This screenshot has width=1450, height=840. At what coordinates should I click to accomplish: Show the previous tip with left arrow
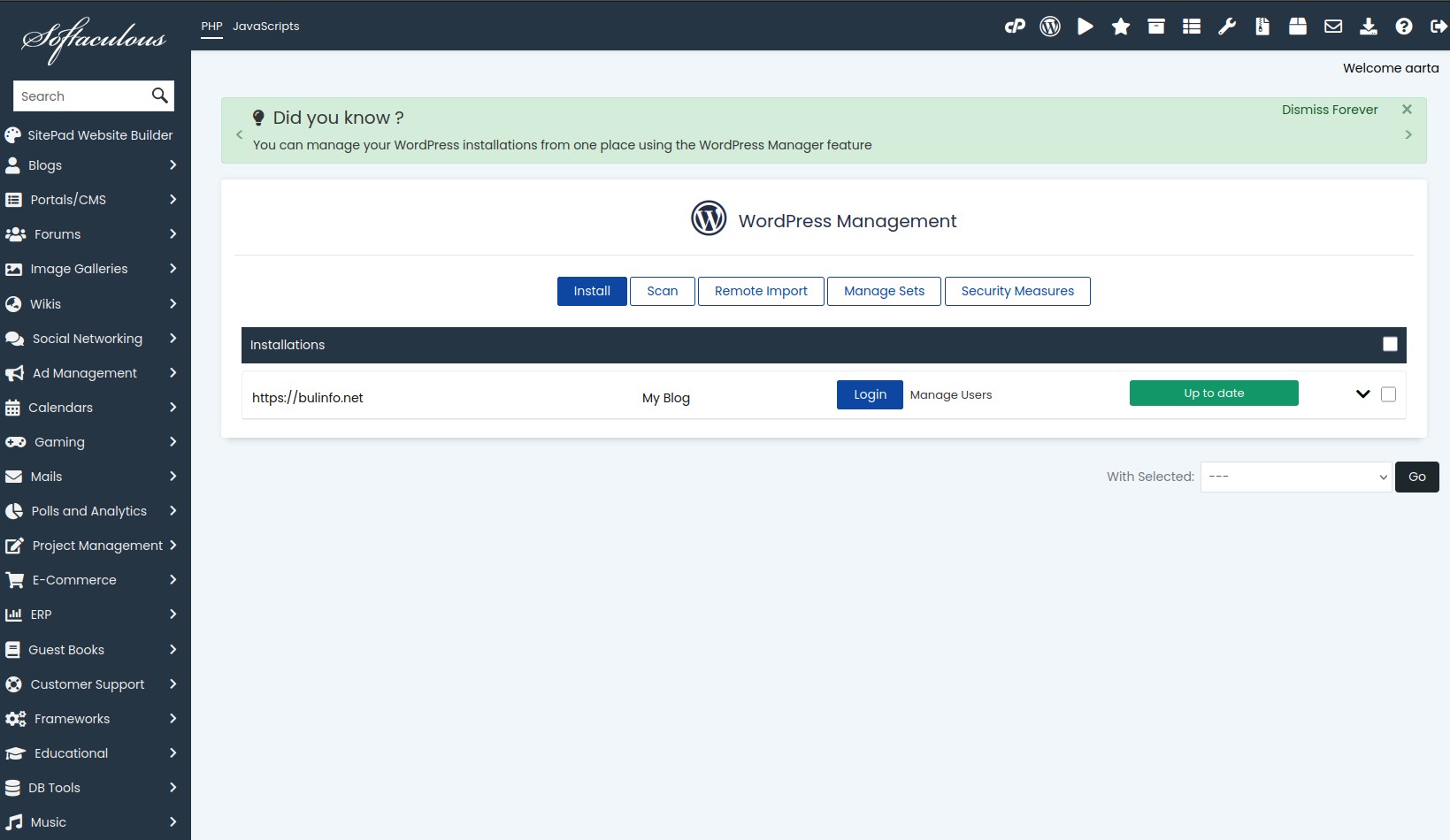[239, 134]
